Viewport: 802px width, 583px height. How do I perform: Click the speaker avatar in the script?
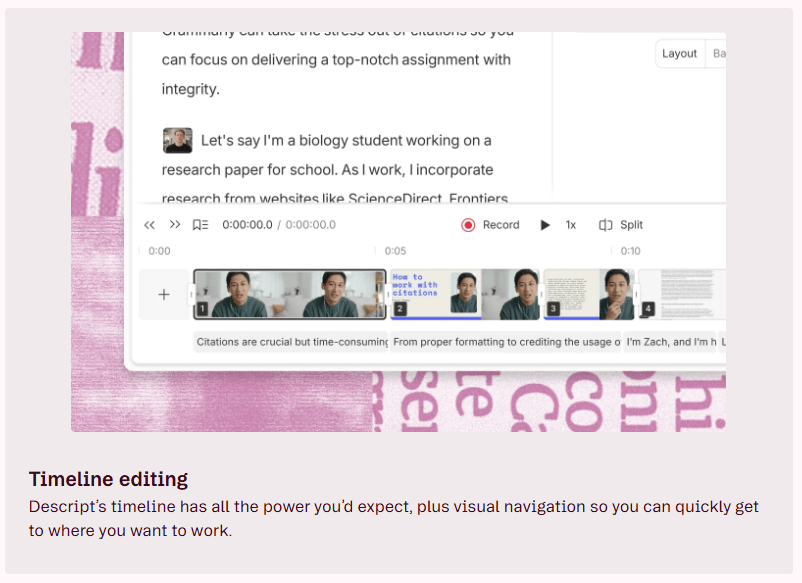click(177, 141)
